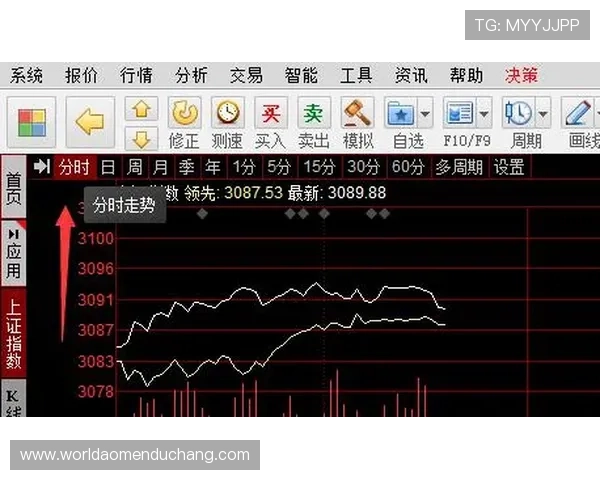Open the 工具 menu
The image size is (600, 480).
click(x=356, y=75)
